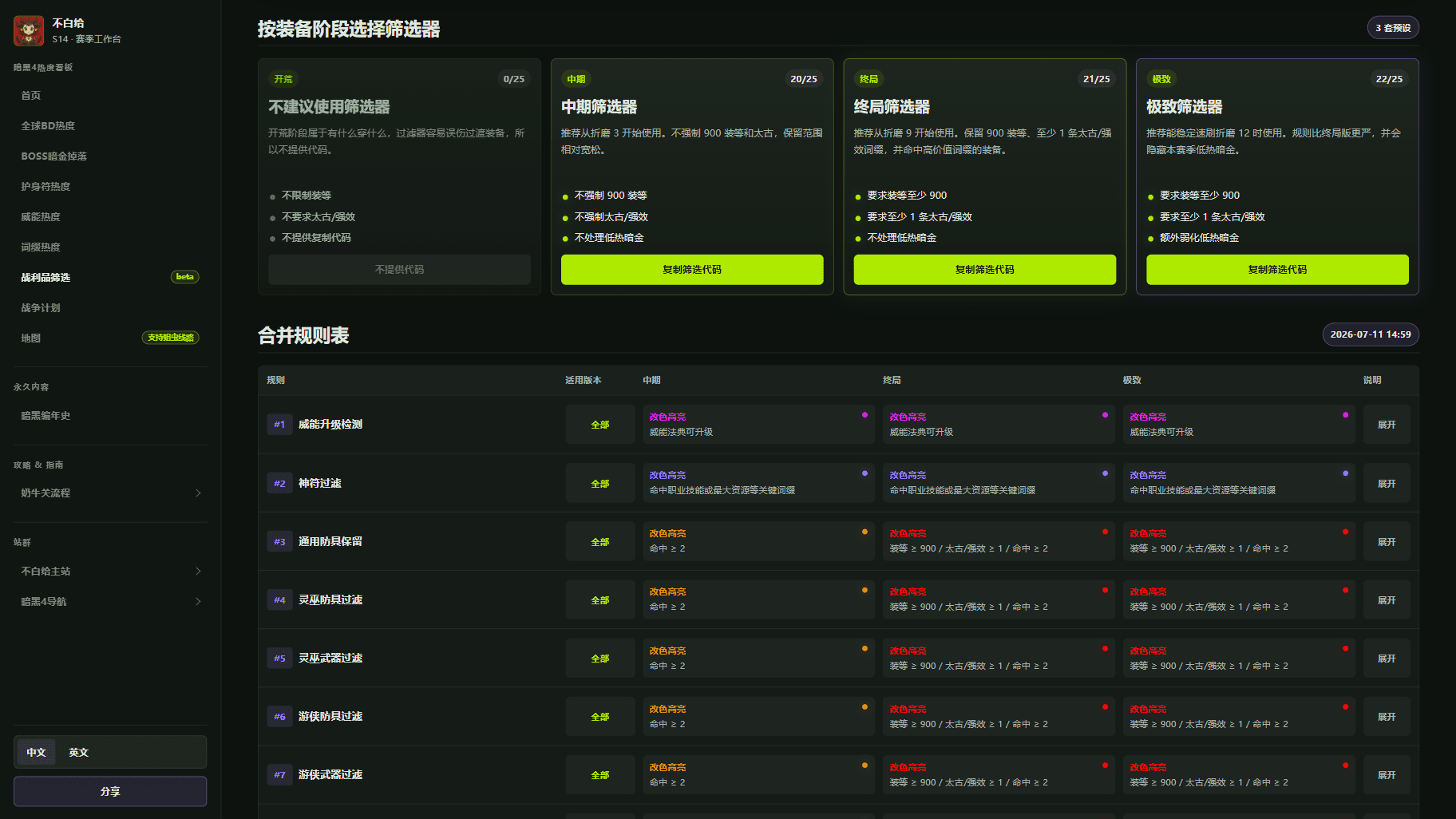This screenshot has width=1456, height=819.
Task: Copy the 极致筛选器 filter code
Action: tap(1277, 270)
